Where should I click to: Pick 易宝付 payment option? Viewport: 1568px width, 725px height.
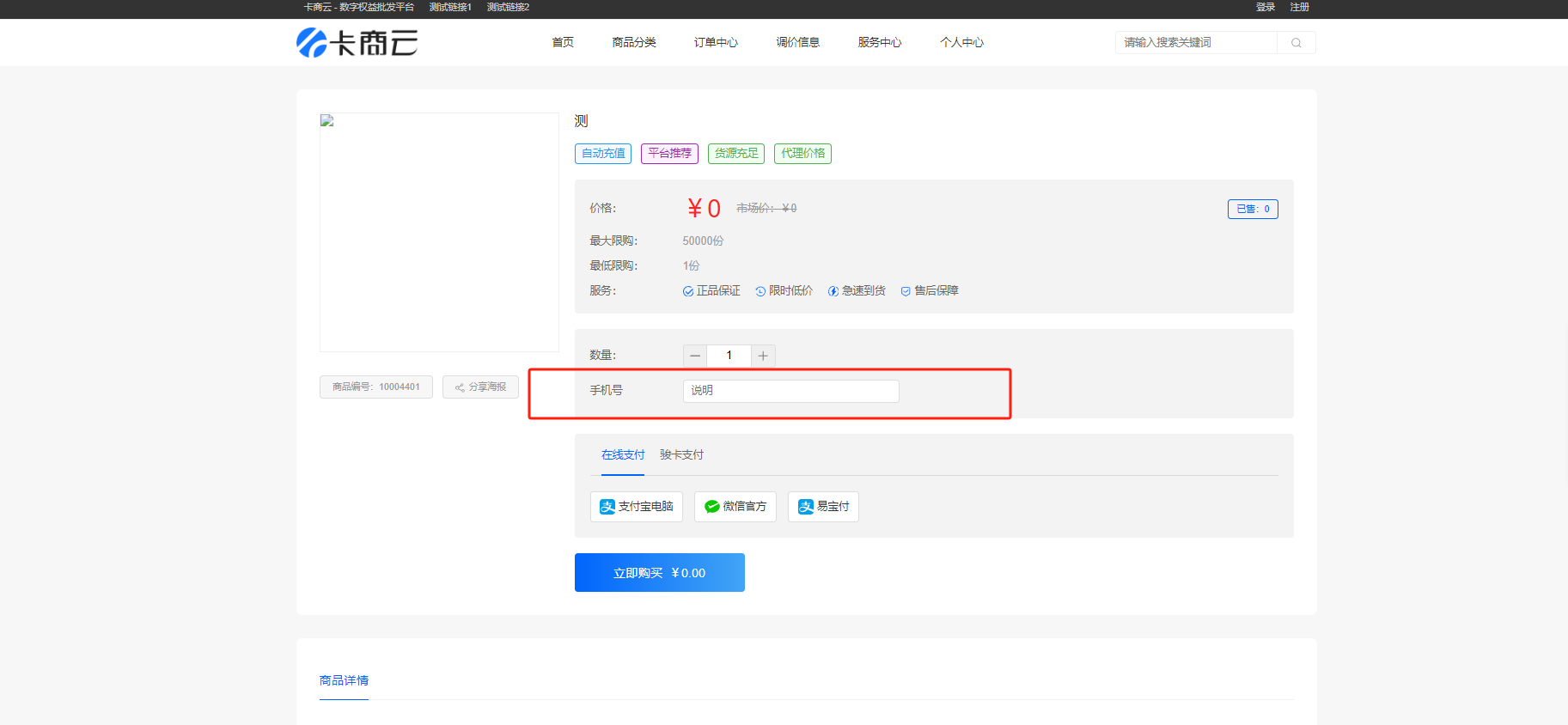[823, 507]
